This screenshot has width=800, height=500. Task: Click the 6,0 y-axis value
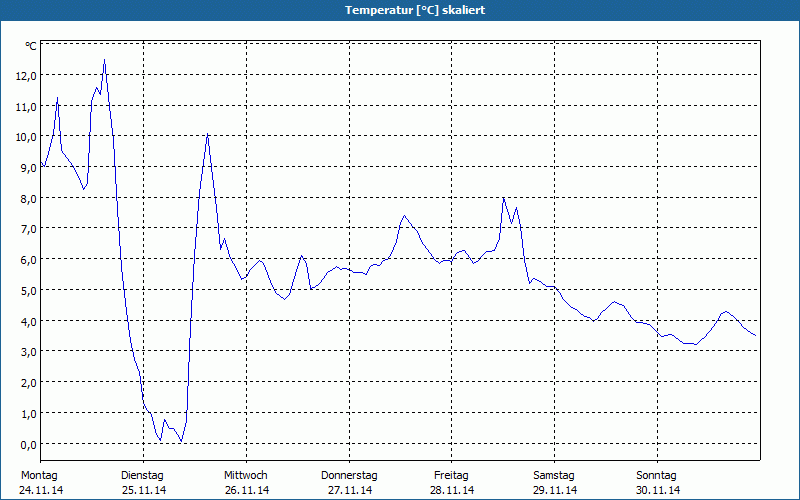click(x=29, y=260)
